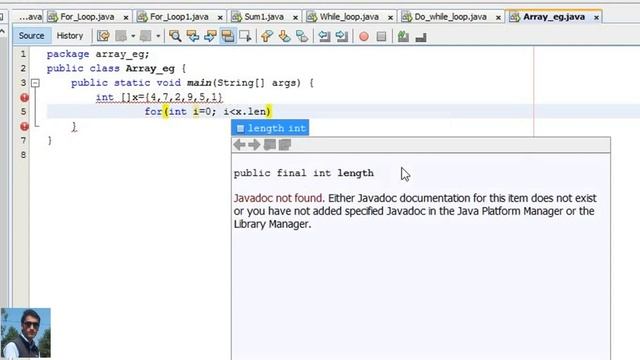
Task: Open source in editor icon in Javadoc popup
Action: coord(284,144)
